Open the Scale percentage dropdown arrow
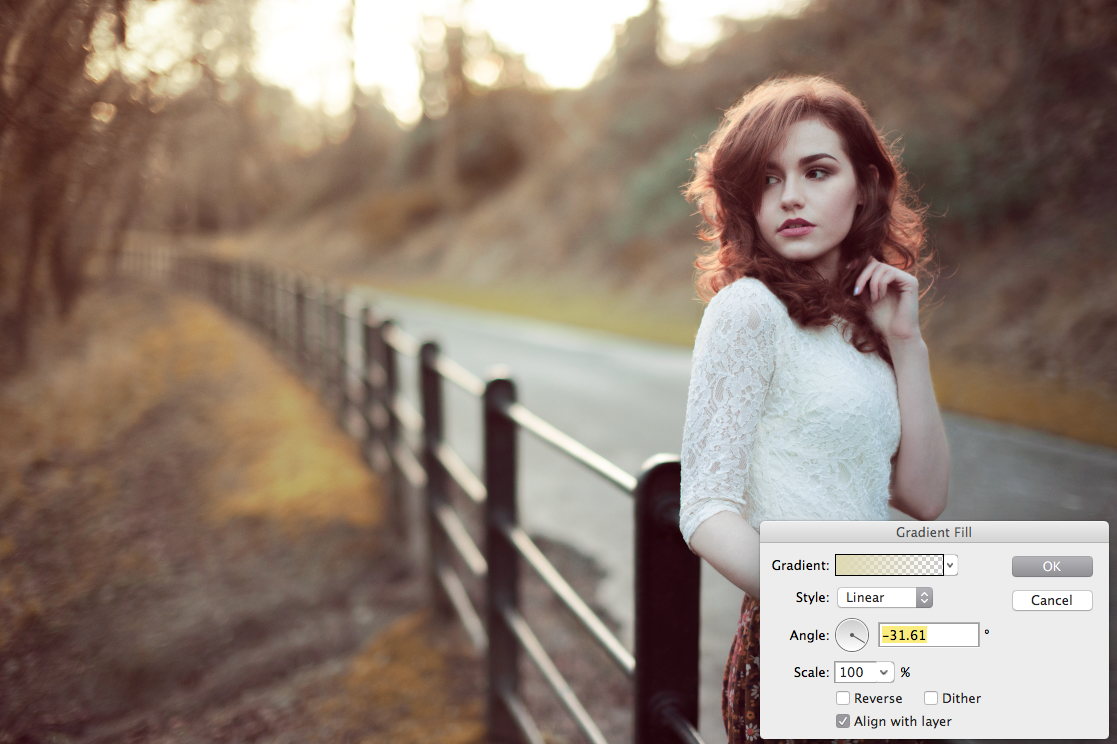Viewport: 1117px width, 744px height. click(x=884, y=672)
